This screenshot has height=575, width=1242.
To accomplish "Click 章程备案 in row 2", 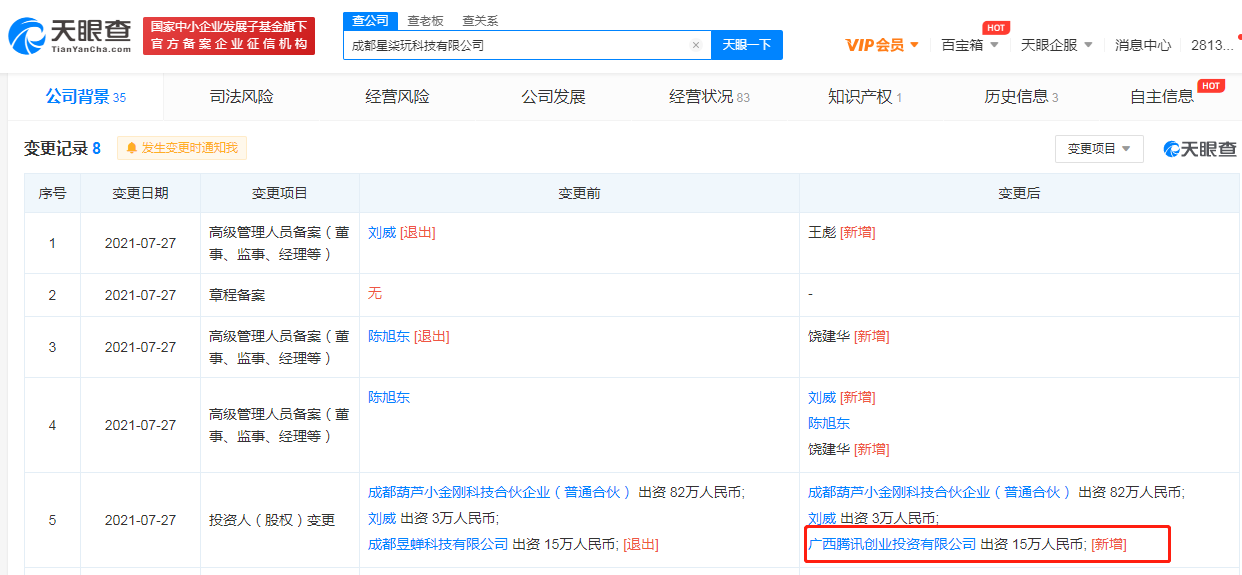I will point(237,295).
